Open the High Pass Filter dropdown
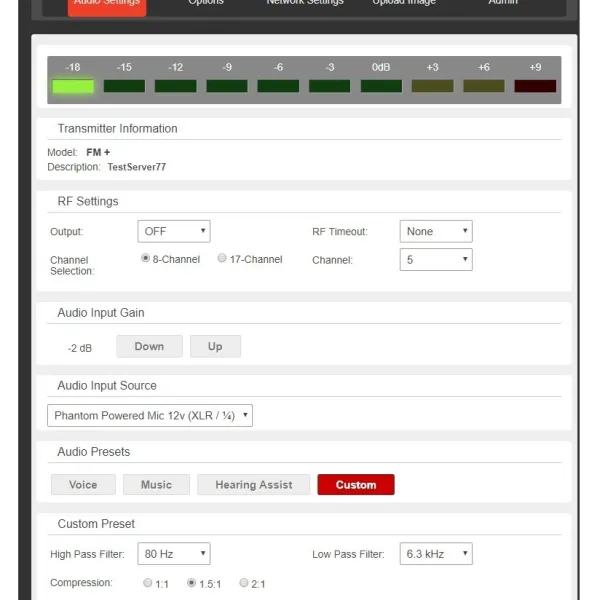Viewport: 600px width, 600px height. tap(173, 553)
